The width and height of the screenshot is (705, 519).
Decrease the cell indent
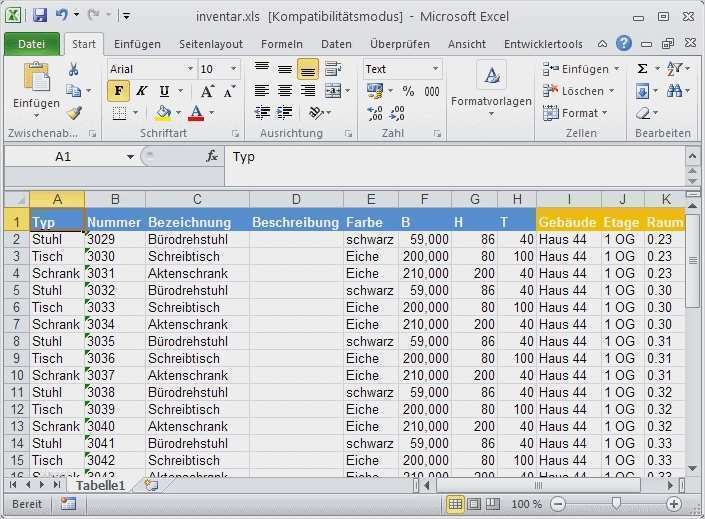point(262,112)
